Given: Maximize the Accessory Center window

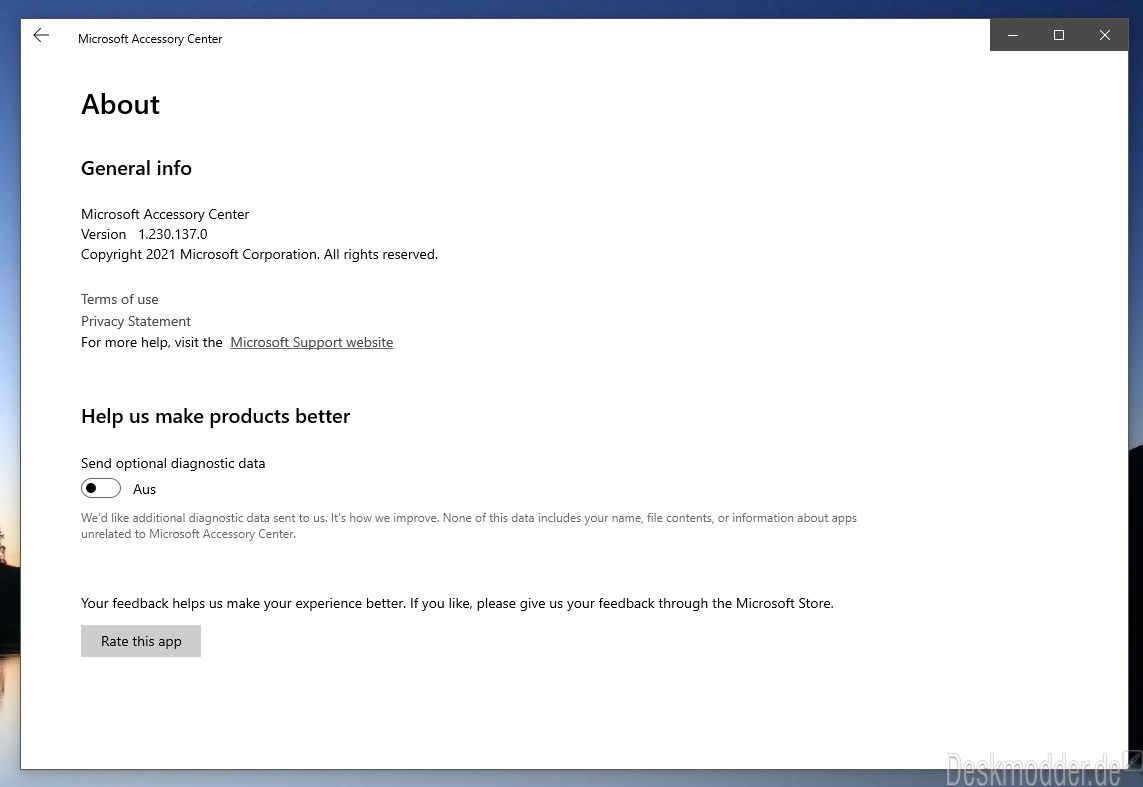Looking at the screenshot, I should click(x=1059, y=36).
